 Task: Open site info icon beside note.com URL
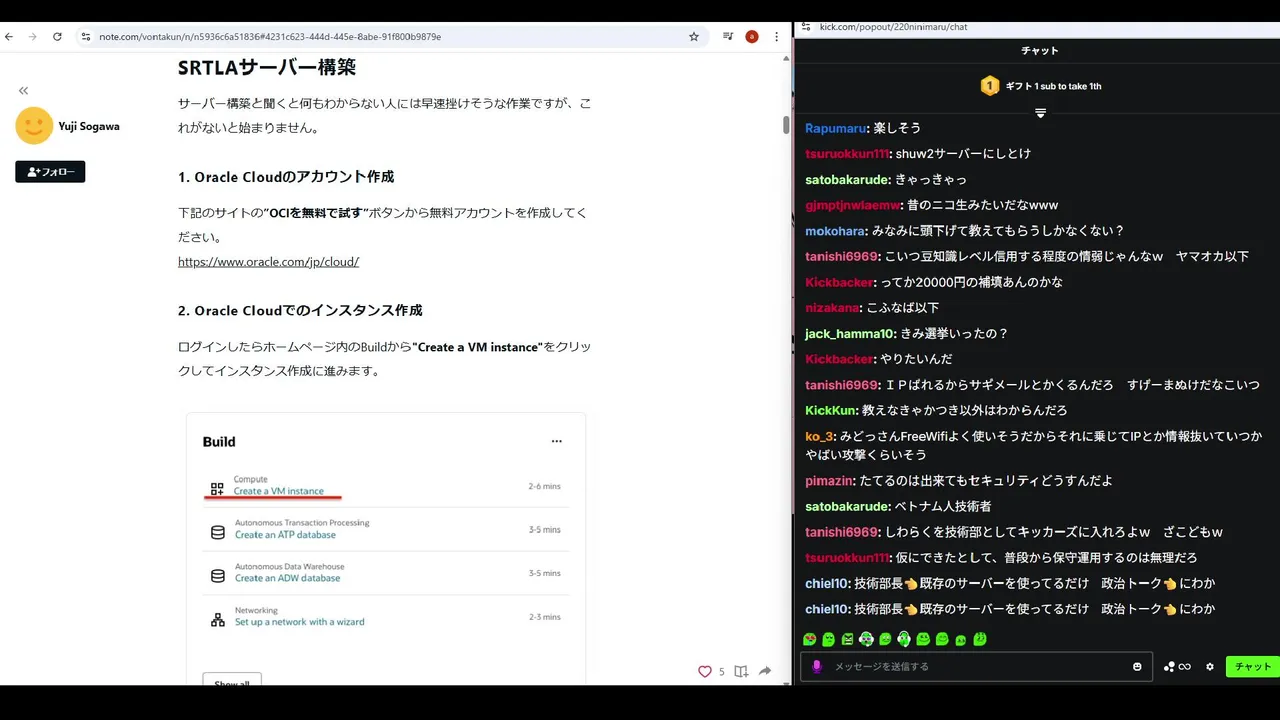point(86,37)
